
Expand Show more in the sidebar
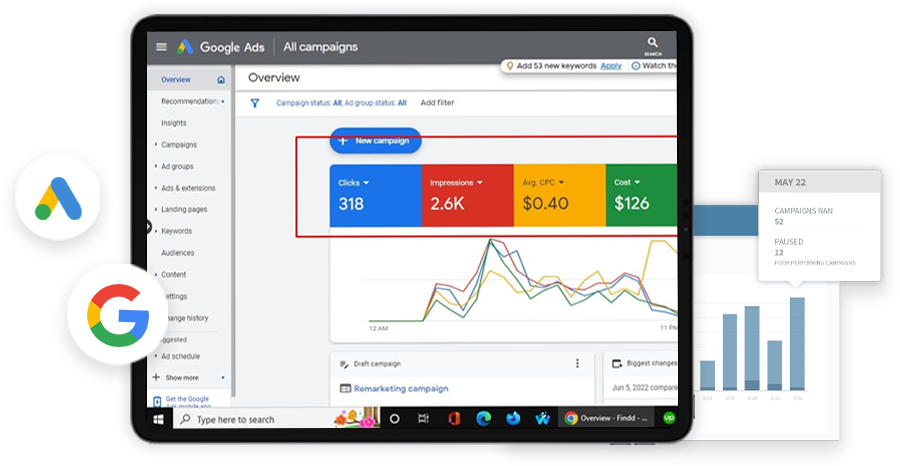point(181,378)
